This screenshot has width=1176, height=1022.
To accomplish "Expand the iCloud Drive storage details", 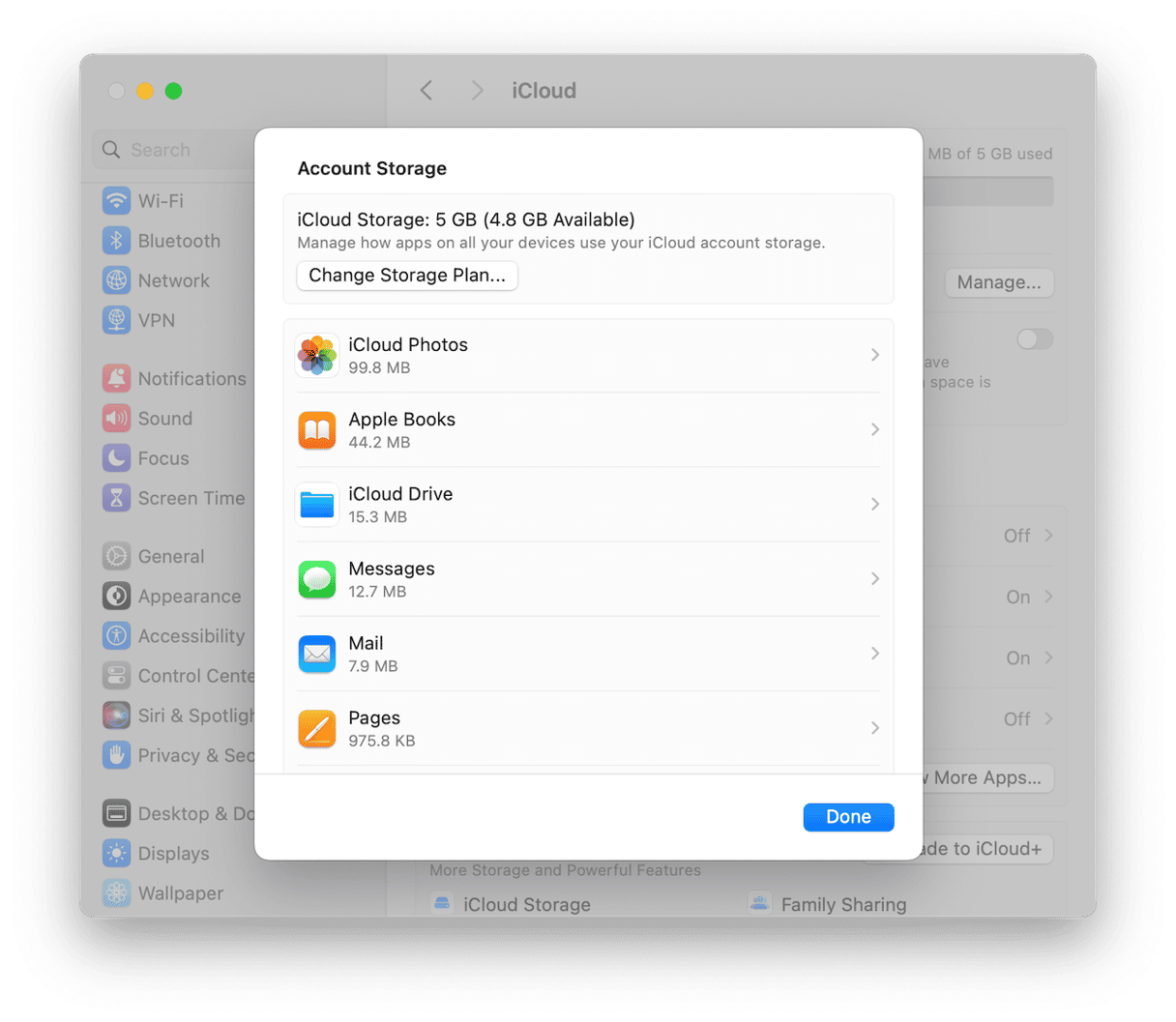I will point(875,504).
